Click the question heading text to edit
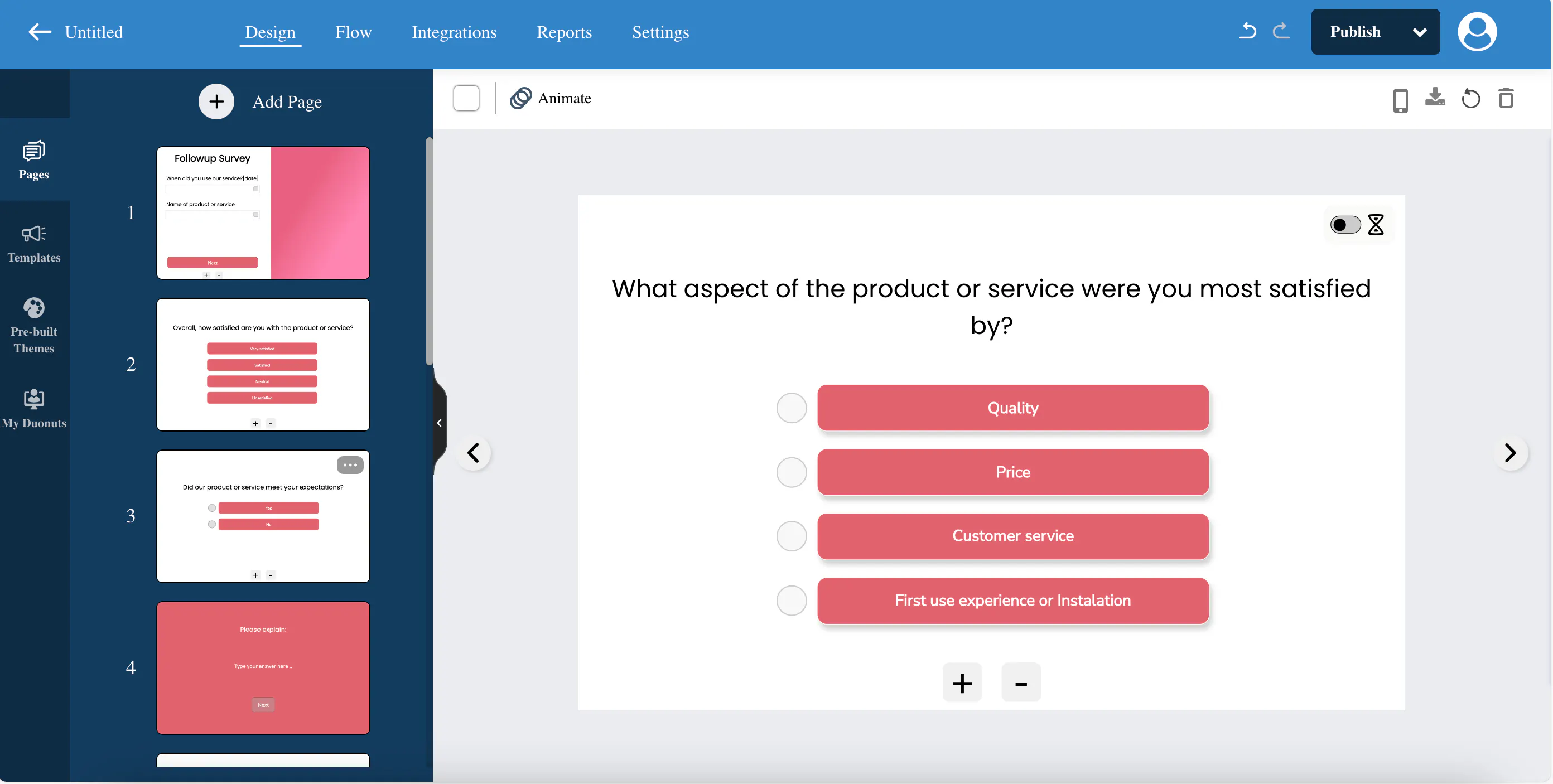The width and height of the screenshot is (1553, 784). click(x=991, y=307)
